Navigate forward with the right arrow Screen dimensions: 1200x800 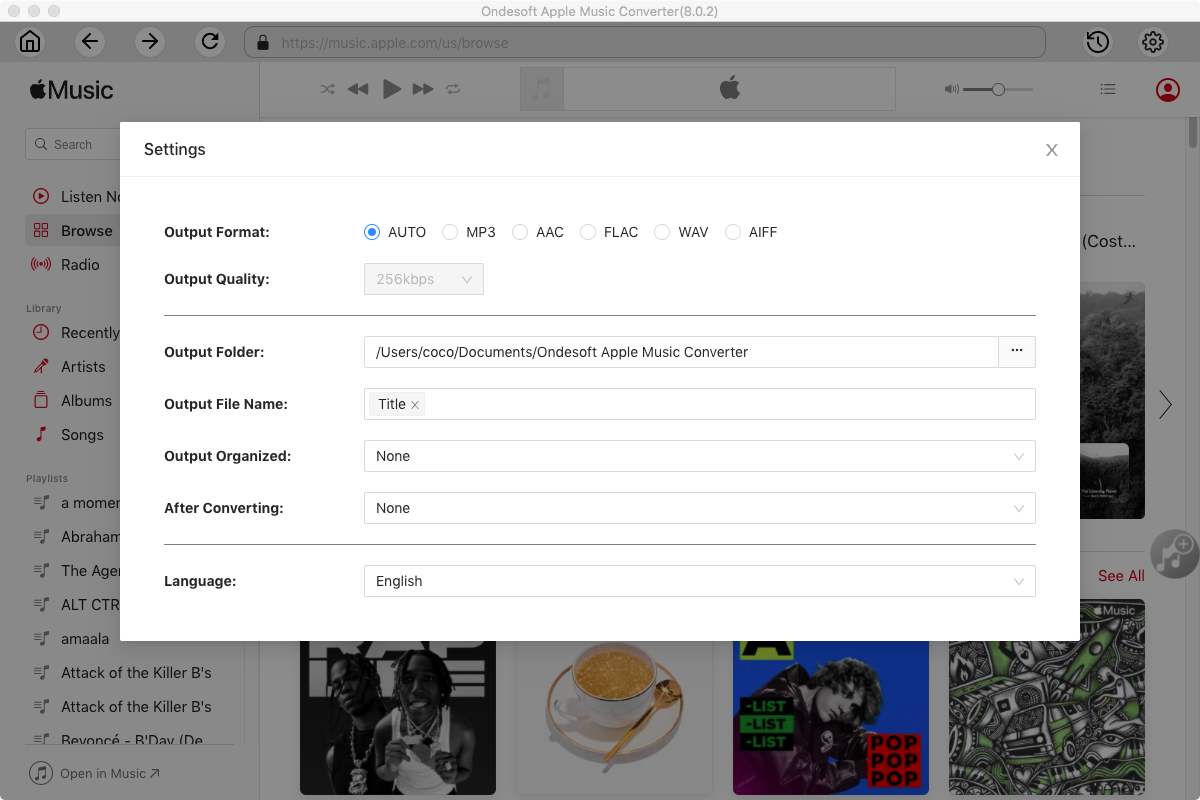pyautogui.click(x=150, y=42)
